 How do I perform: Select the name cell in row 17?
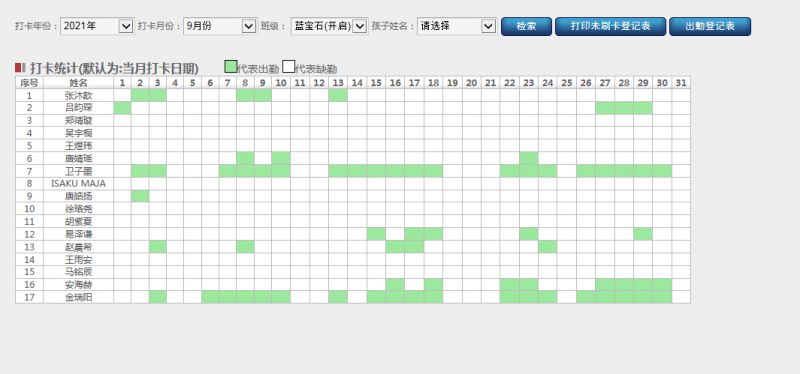click(x=78, y=297)
